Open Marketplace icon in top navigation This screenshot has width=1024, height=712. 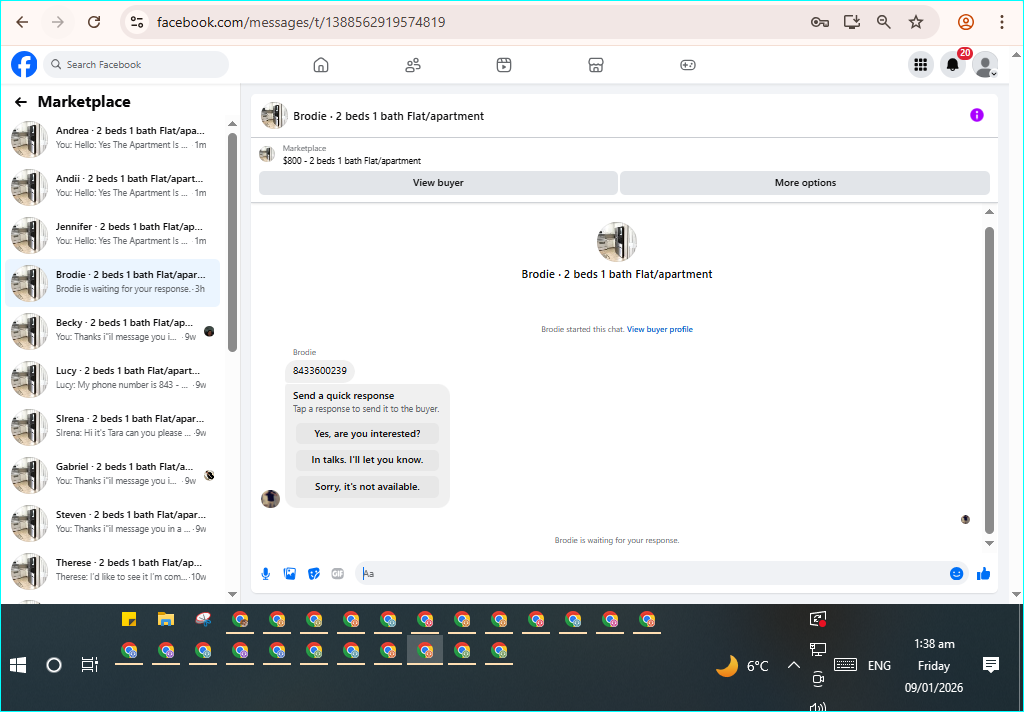596,65
